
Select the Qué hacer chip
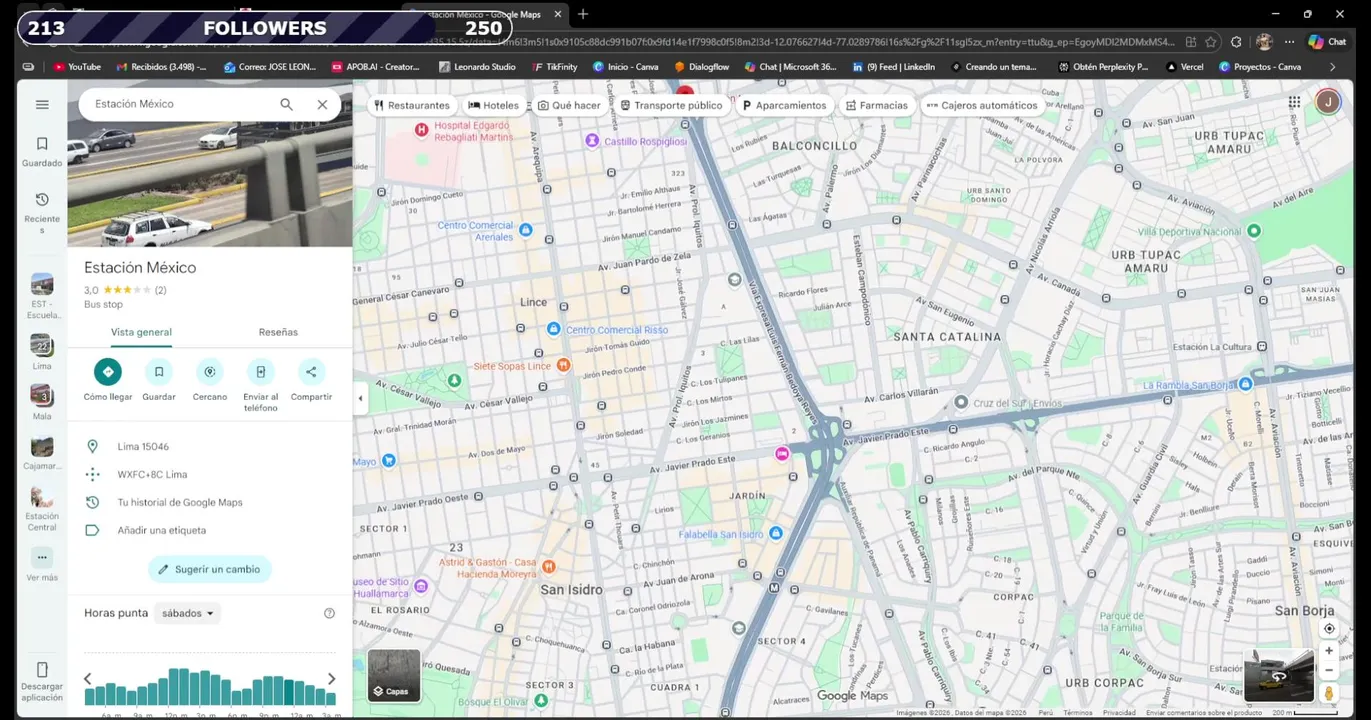(569, 105)
